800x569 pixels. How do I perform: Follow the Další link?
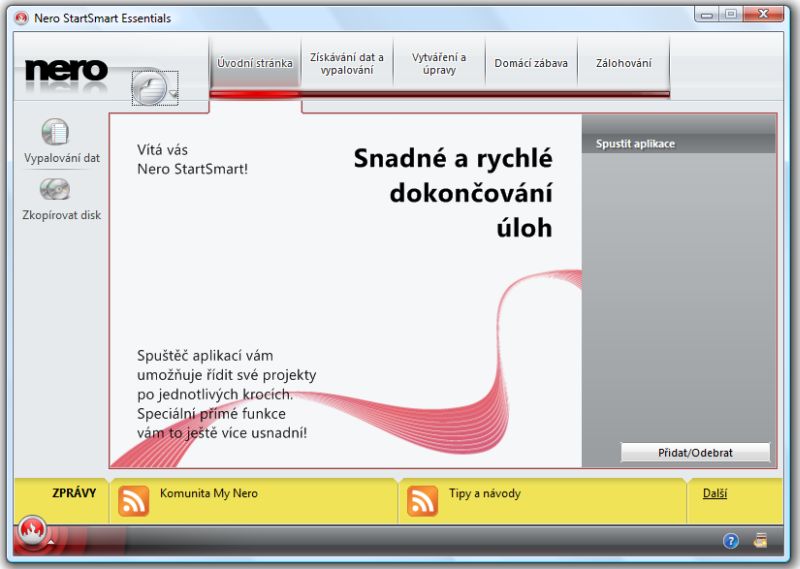pyautogui.click(x=715, y=493)
